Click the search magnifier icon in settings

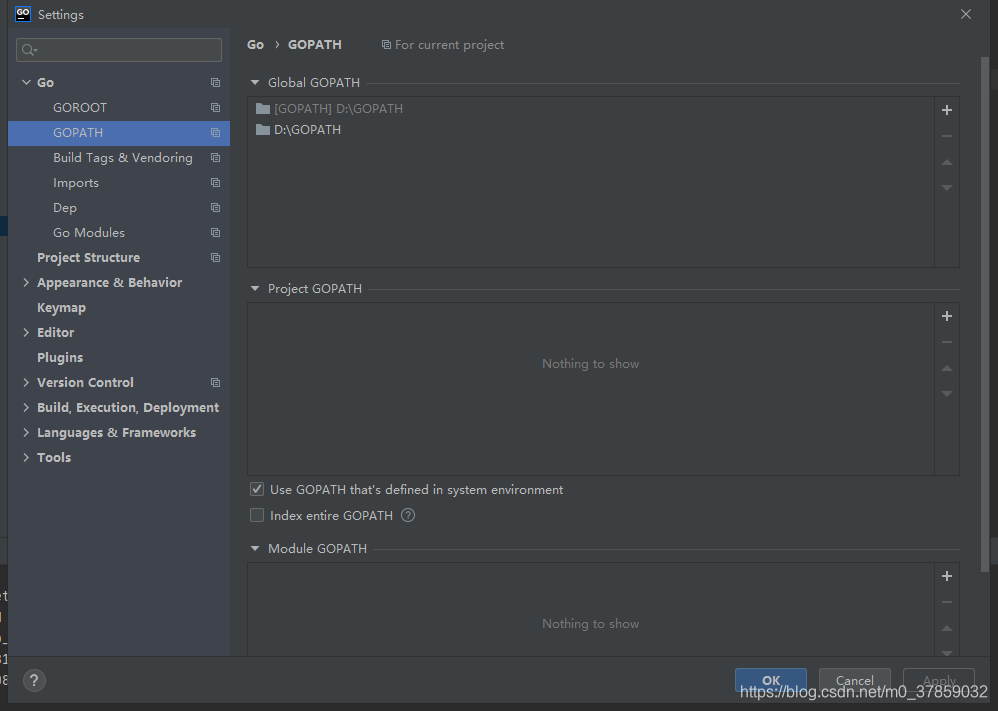(29, 50)
